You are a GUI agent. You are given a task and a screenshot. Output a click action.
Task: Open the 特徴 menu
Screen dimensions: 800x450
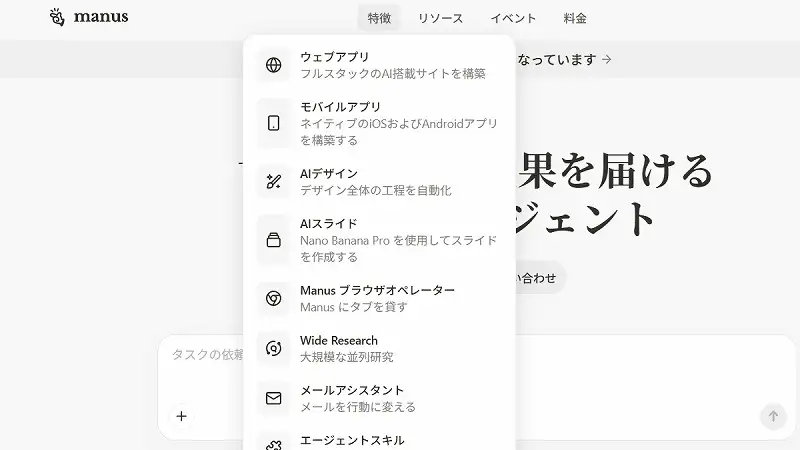tap(379, 18)
